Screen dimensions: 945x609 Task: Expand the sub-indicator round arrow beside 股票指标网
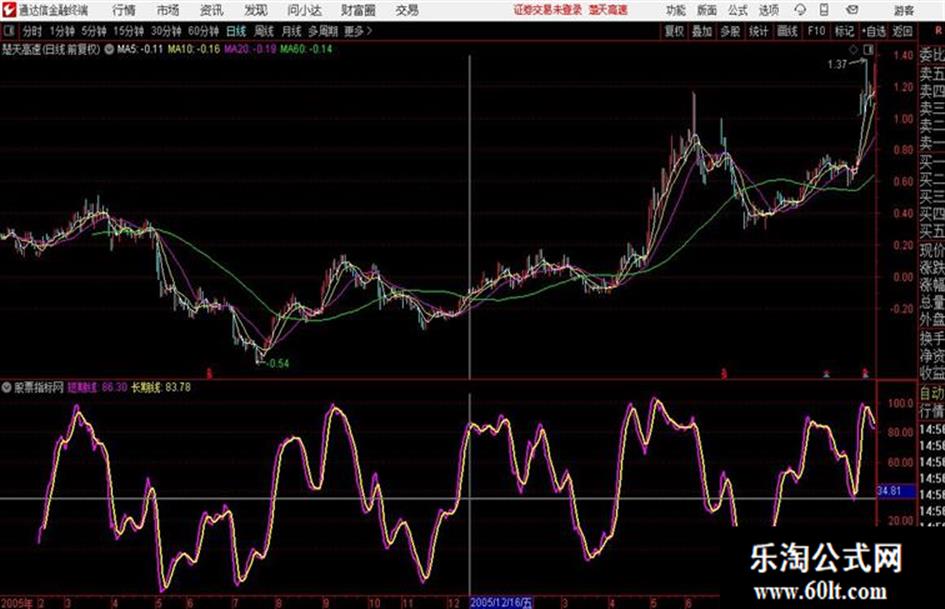point(7,387)
